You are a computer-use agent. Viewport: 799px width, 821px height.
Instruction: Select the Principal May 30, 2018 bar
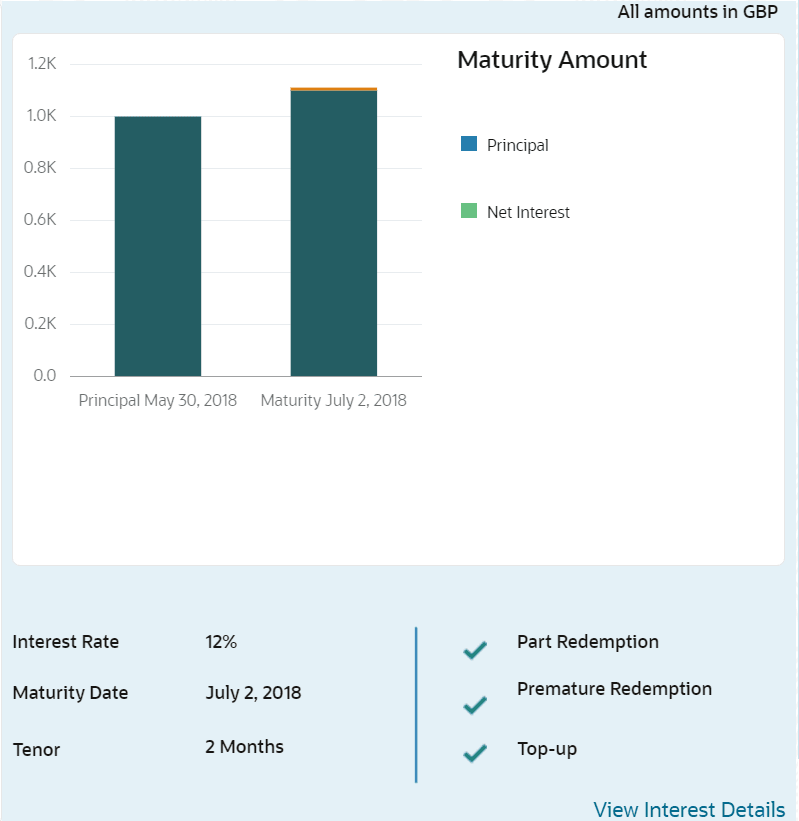click(158, 246)
